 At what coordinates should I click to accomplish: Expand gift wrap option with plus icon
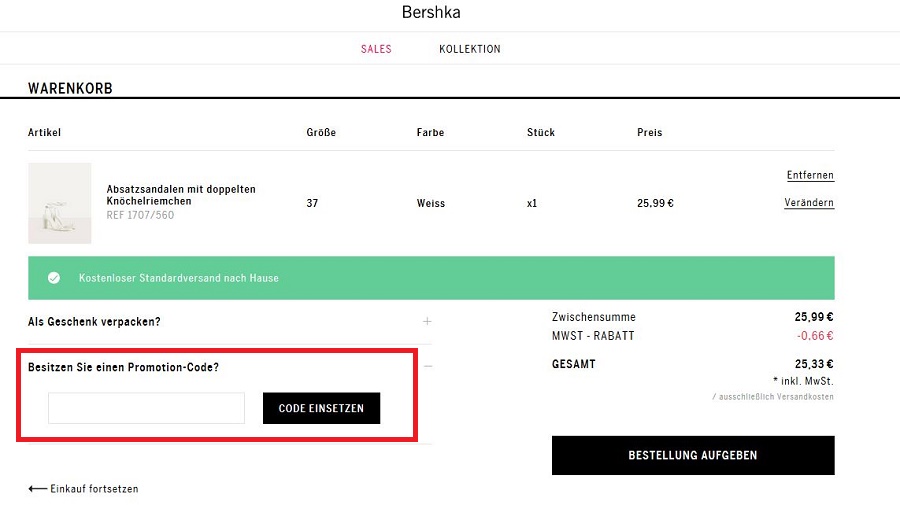click(x=427, y=321)
